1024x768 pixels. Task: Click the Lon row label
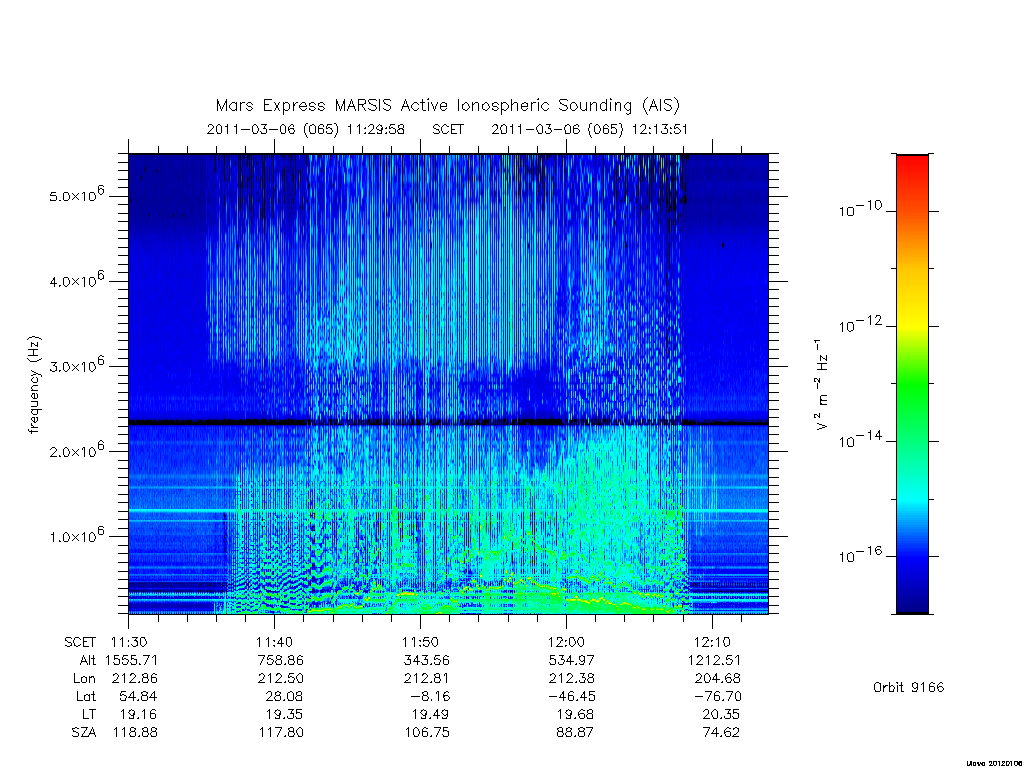click(x=84, y=679)
